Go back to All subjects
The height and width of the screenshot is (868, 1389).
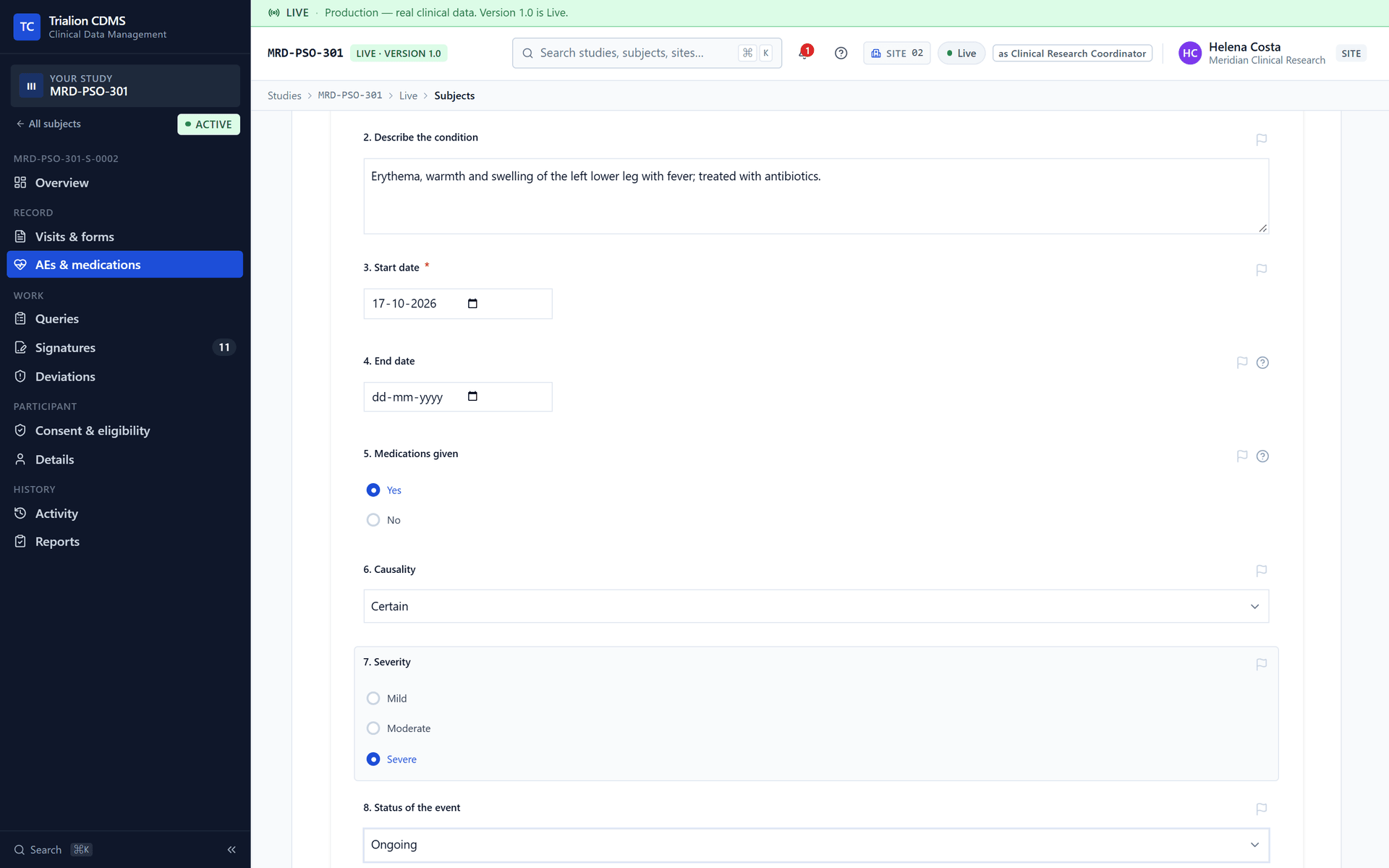[x=48, y=124]
